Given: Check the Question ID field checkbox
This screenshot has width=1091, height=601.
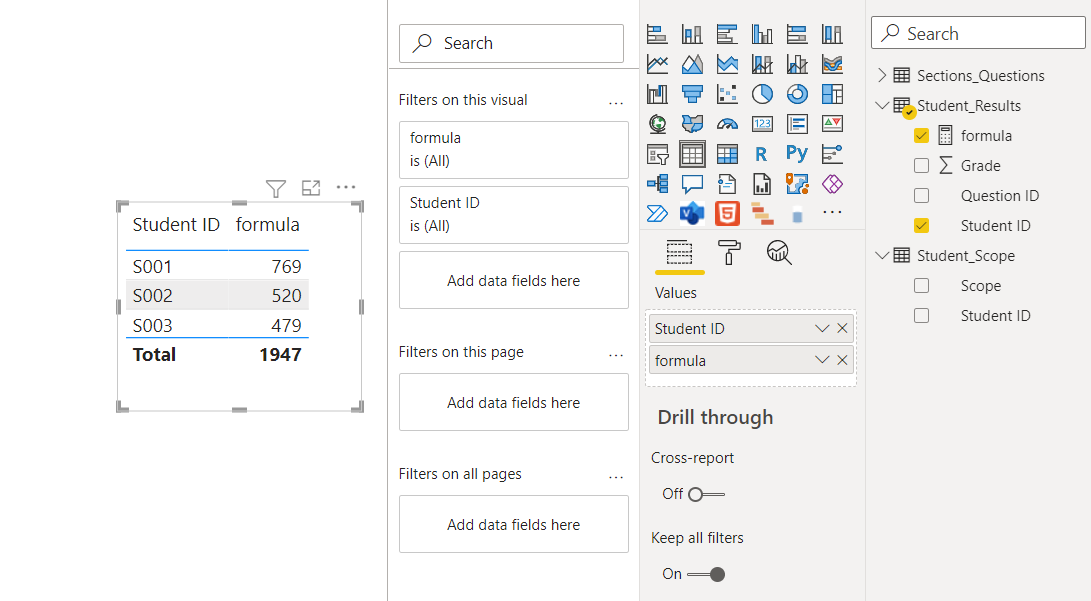Looking at the screenshot, I should [921, 195].
